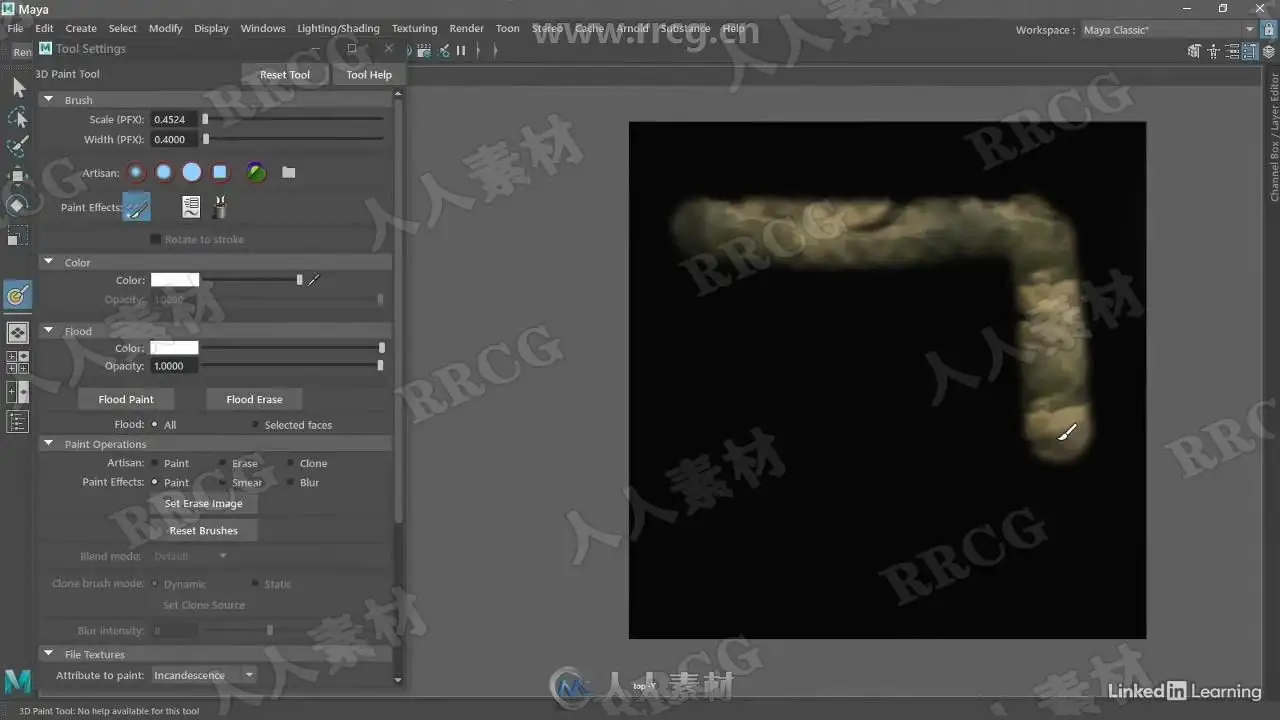Open the Arnold menu
The height and width of the screenshot is (720, 1280).
(633, 28)
